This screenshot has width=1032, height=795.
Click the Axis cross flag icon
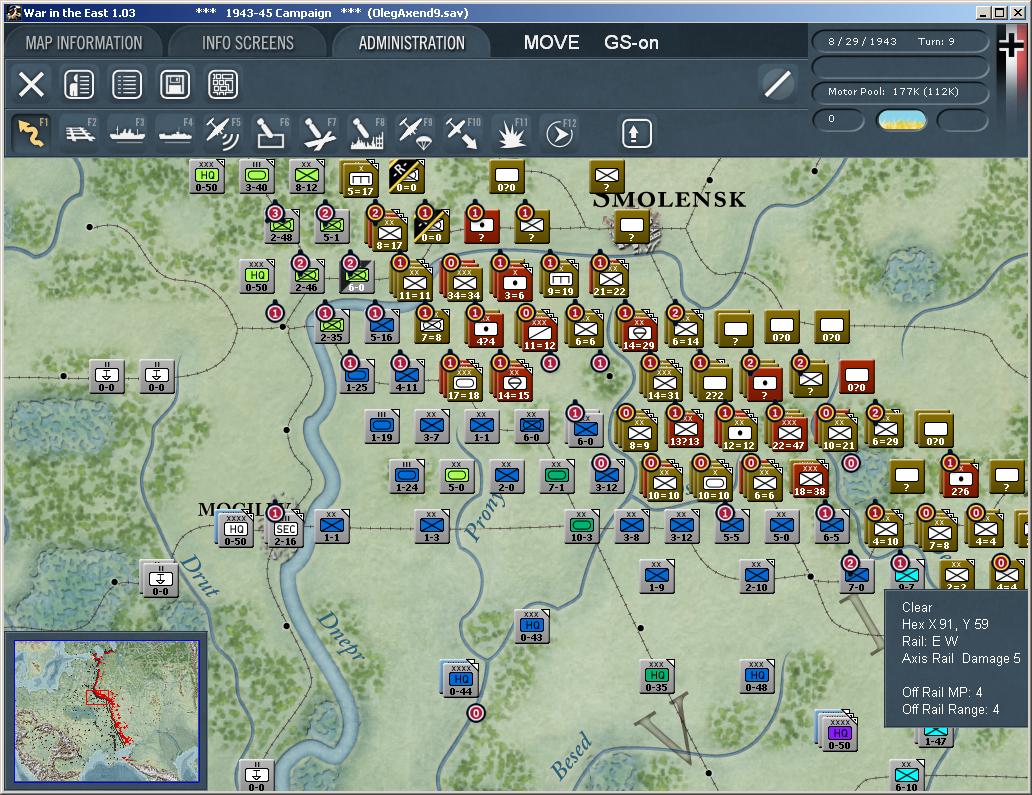coord(1010,45)
